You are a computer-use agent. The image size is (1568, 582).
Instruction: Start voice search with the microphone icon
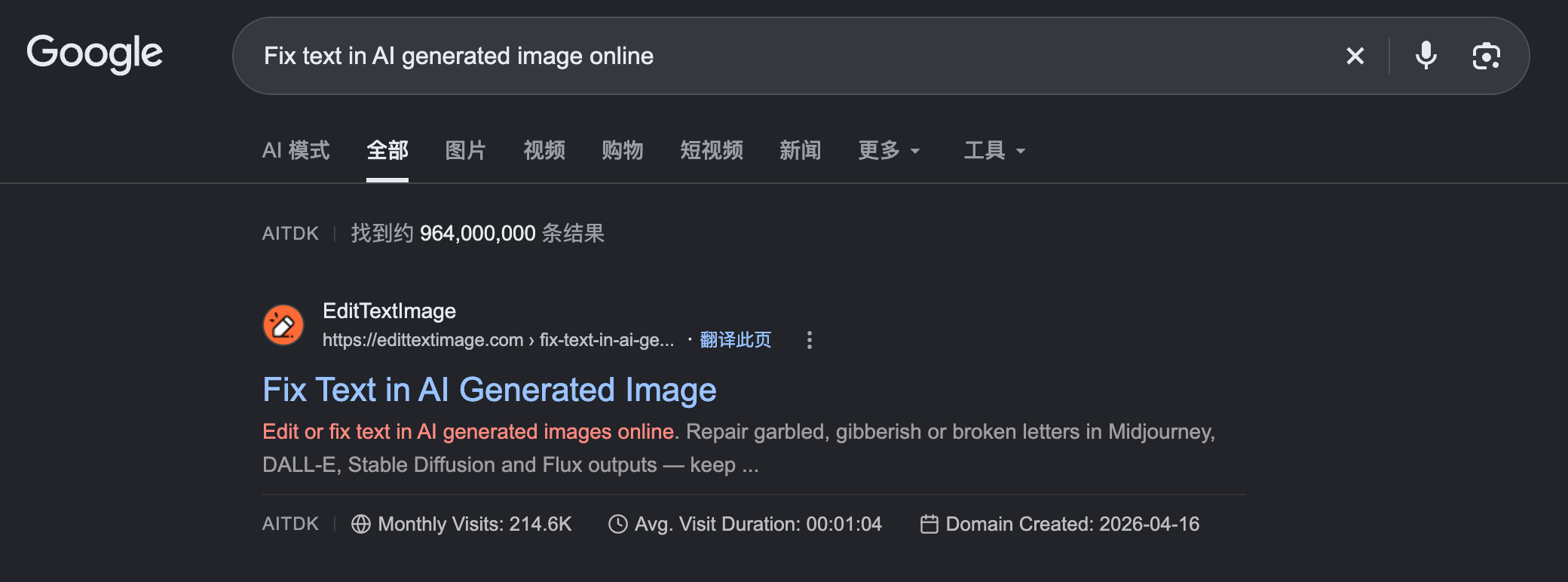(x=1426, y=56)
